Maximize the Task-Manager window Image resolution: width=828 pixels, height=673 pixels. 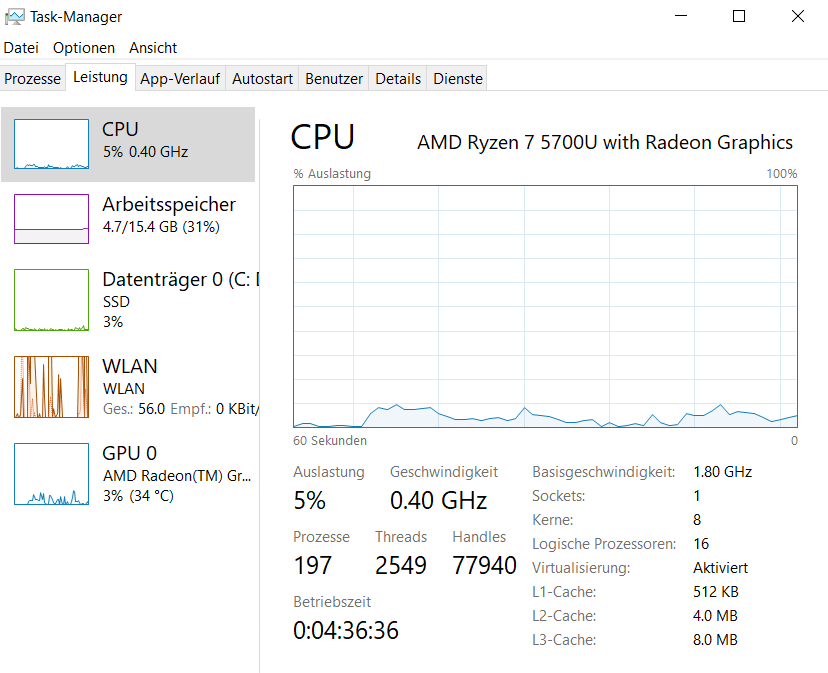pyautogui.click(x=739, y=17)
